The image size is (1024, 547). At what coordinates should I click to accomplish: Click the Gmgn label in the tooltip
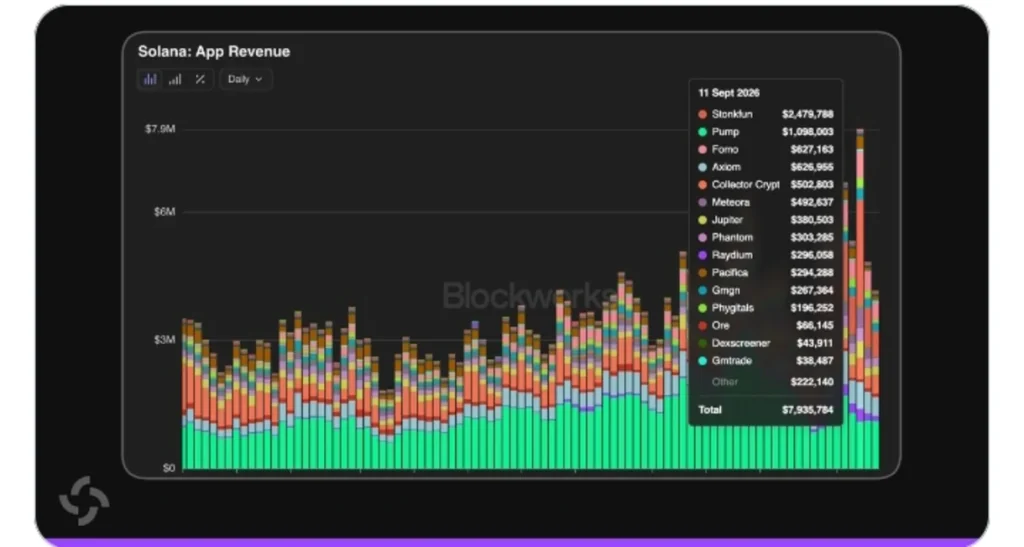[x=726, y=290]
